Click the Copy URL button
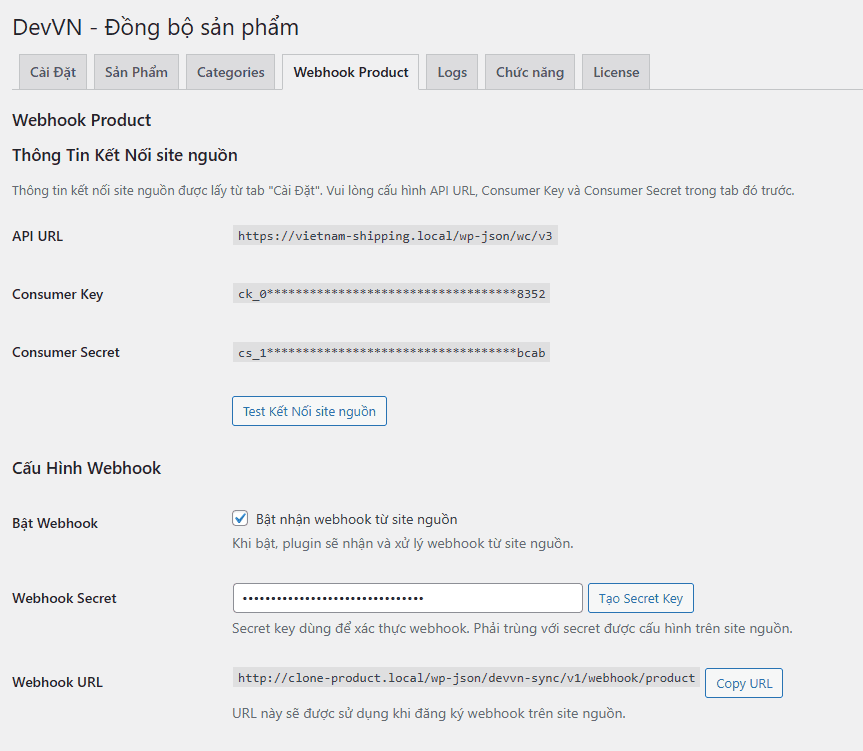 pyautogui.click(x=744, y=683)
